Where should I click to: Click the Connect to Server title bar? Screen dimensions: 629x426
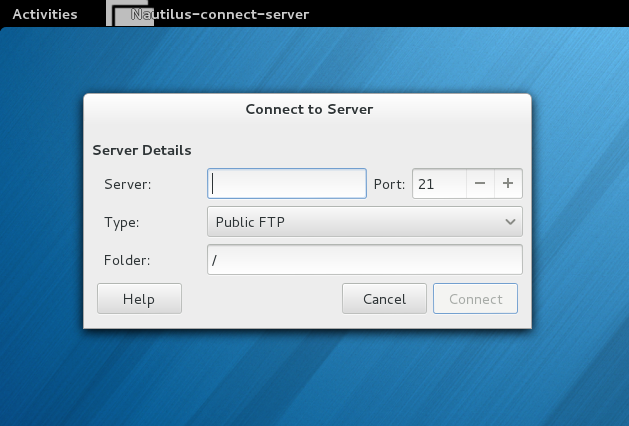[308, 108]
